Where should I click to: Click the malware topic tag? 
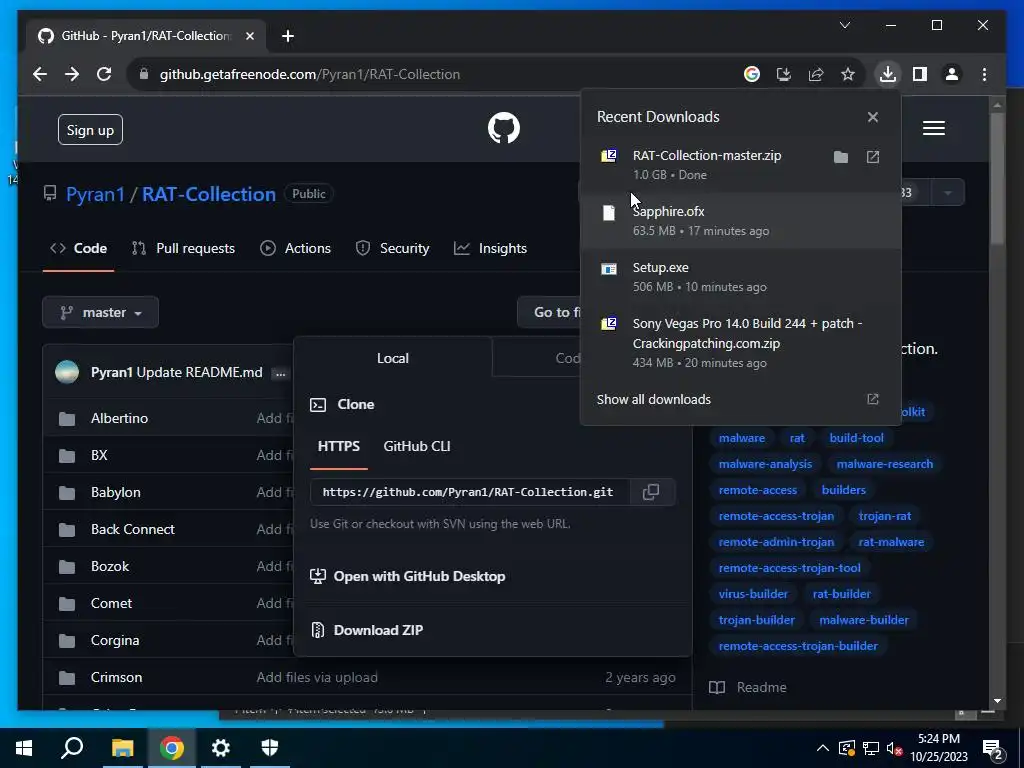pyautogui.click(x=741, y=438)
